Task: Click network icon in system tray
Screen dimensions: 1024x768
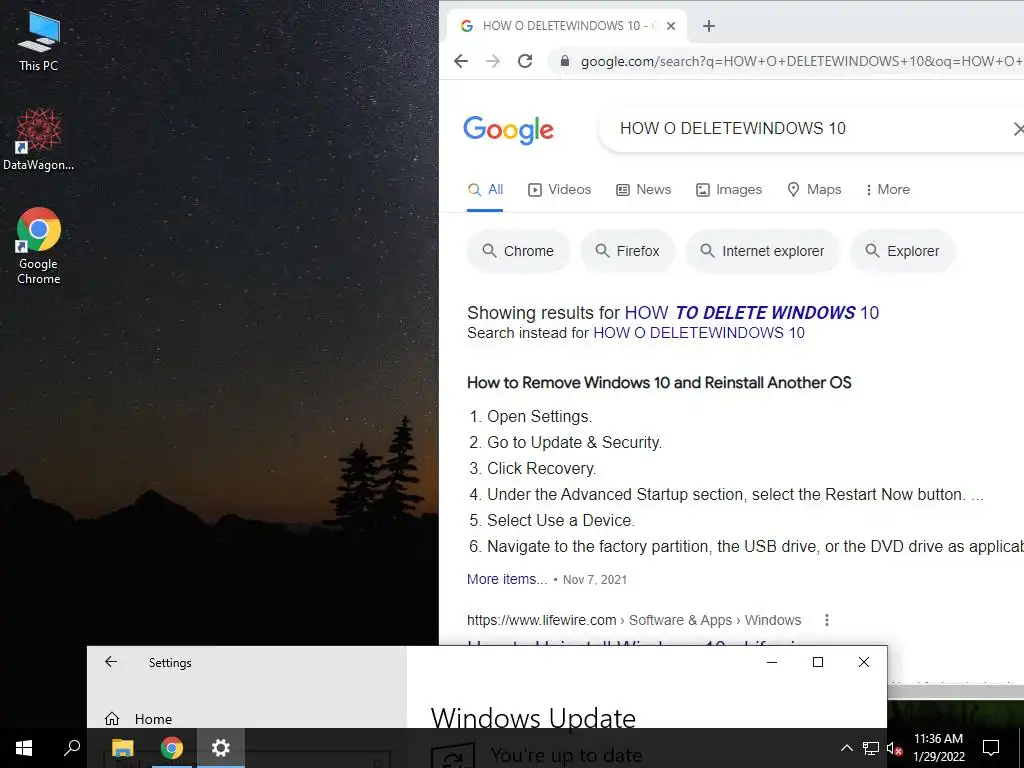Action: click(871, 748)
